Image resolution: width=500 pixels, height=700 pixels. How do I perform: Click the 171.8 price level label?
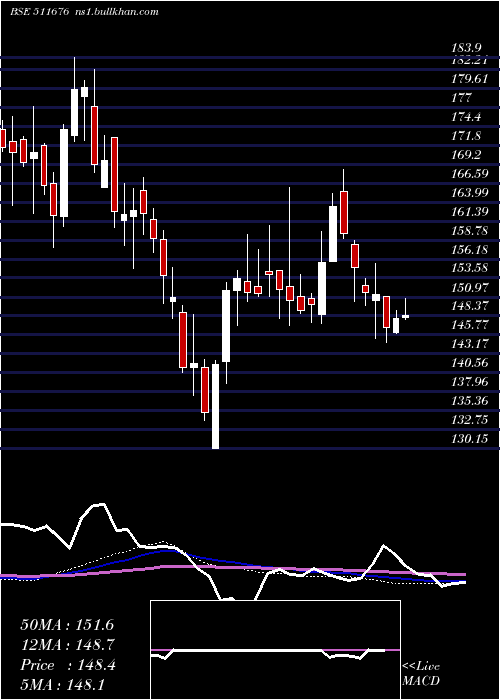(x=467, y=136)
